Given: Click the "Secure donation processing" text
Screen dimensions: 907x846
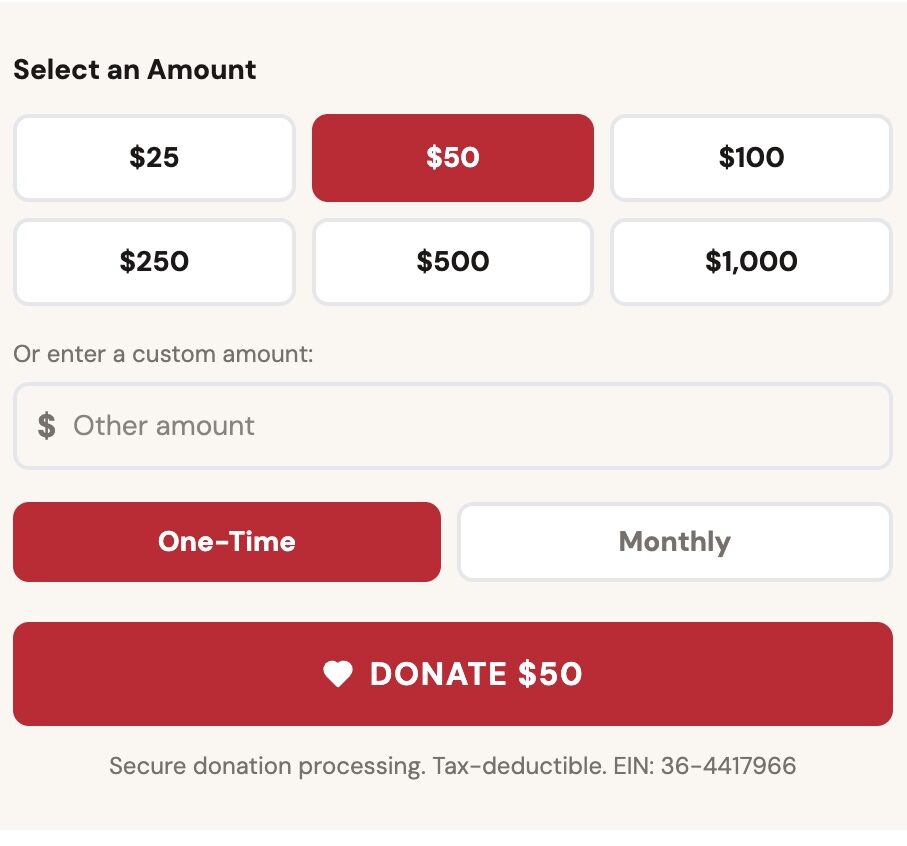Looking at the screenshot, I should click(x=267, y=767).
